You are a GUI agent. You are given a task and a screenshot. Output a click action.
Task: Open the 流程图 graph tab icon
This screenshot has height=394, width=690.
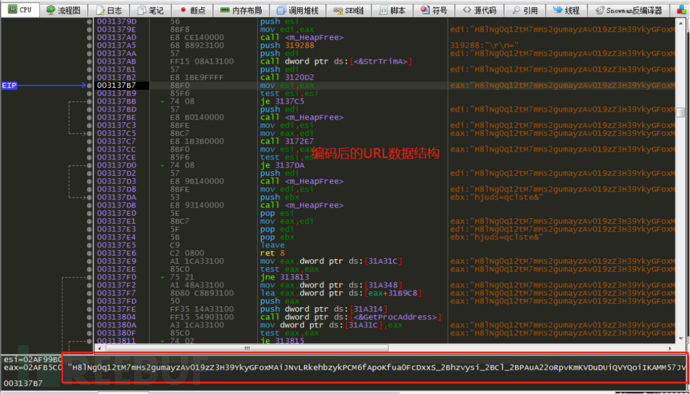click(51, 9)
